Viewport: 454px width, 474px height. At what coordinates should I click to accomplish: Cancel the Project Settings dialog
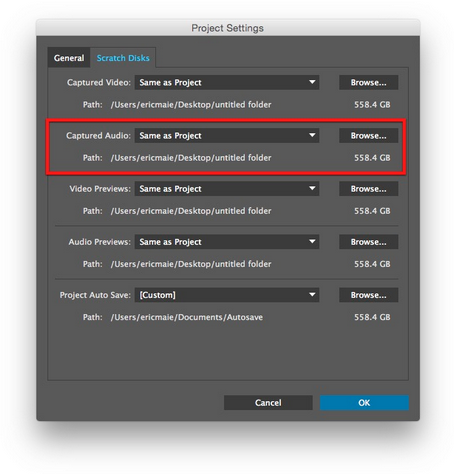[268, 403]
